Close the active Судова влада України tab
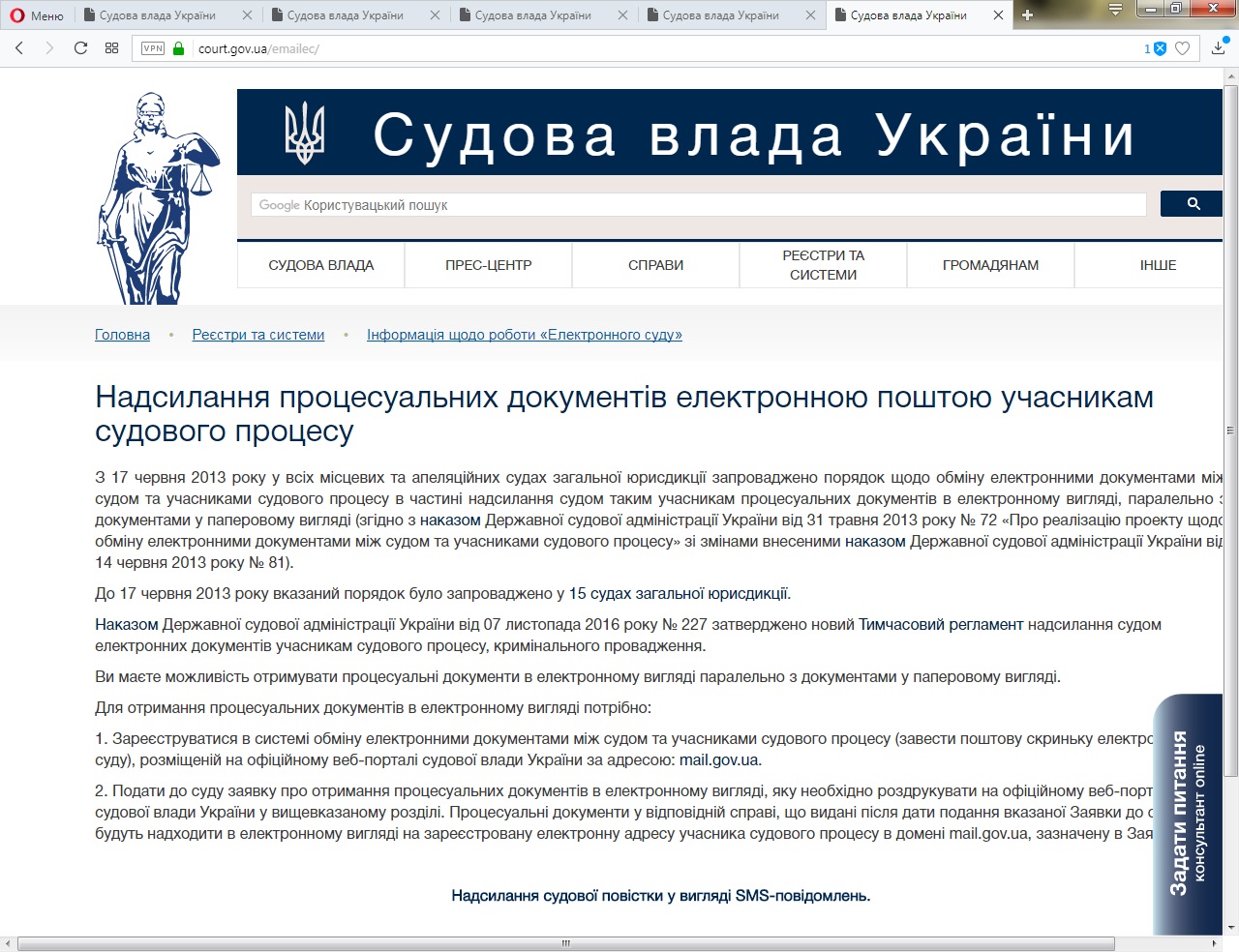The width and height of the screenshot is (1239, 952). click(x=998, y=15)
